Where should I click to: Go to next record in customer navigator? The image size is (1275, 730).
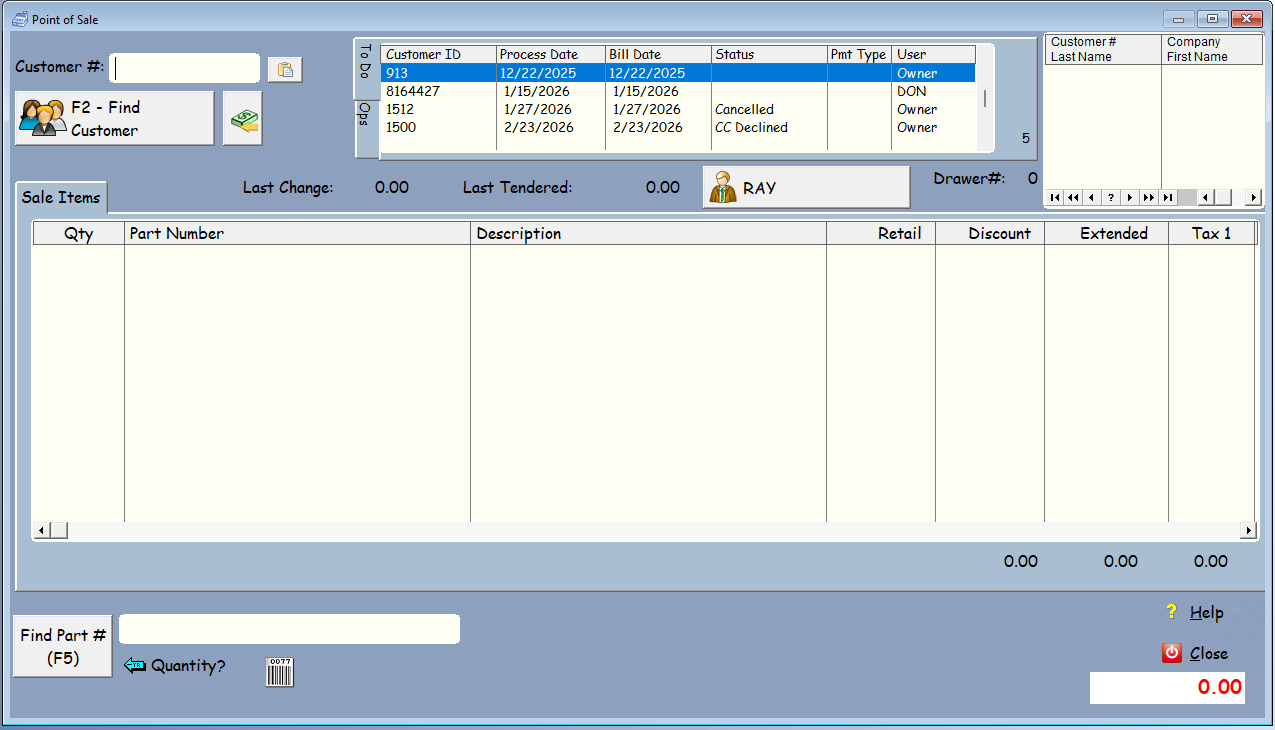pos(1129,197)
